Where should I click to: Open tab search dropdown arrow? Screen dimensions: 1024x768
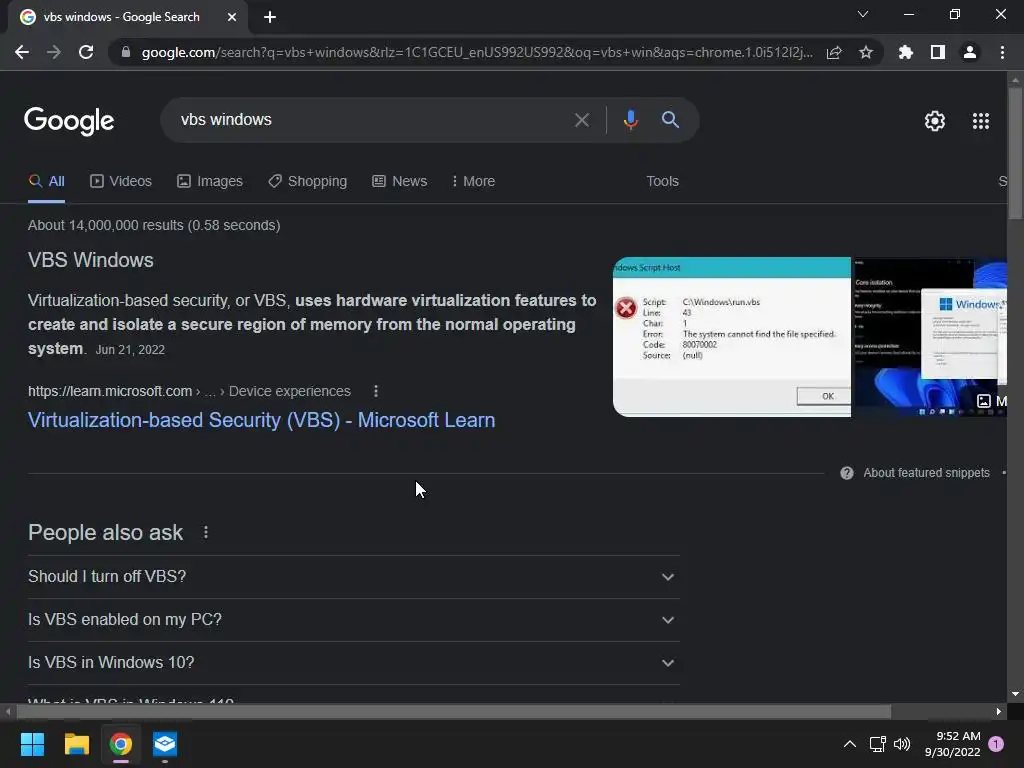point(863,14)
